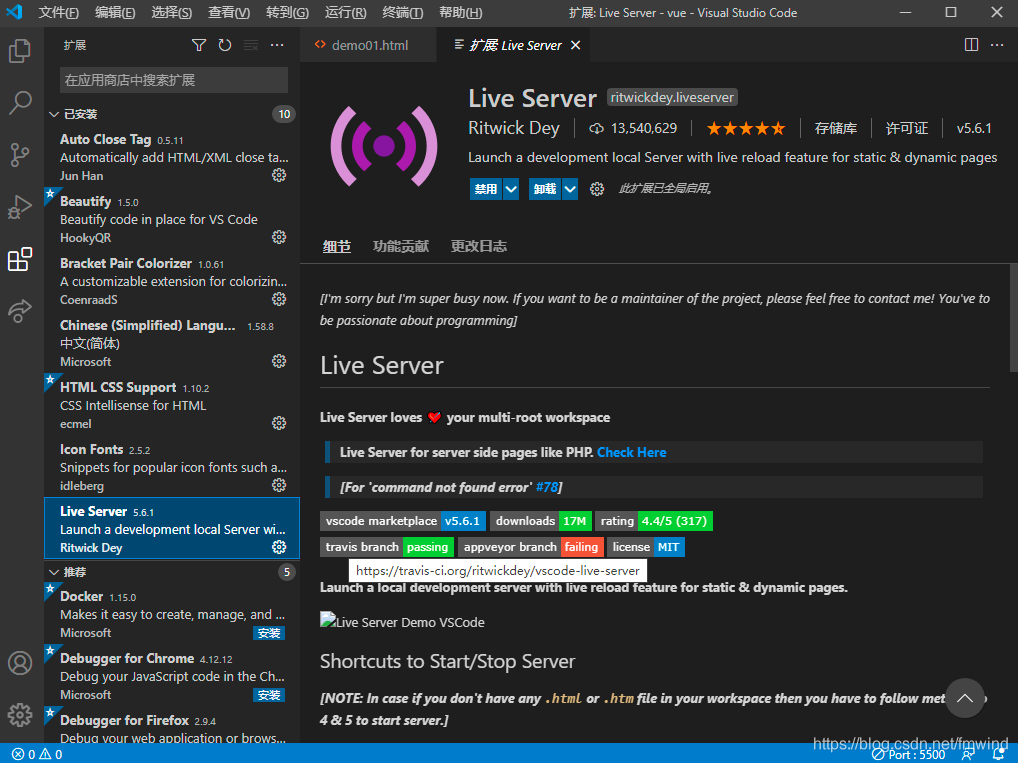Open extensions panel more actions menu
Image resolution: width=1018 pixels, height=763 pixels.
click(x=277, y=45)
